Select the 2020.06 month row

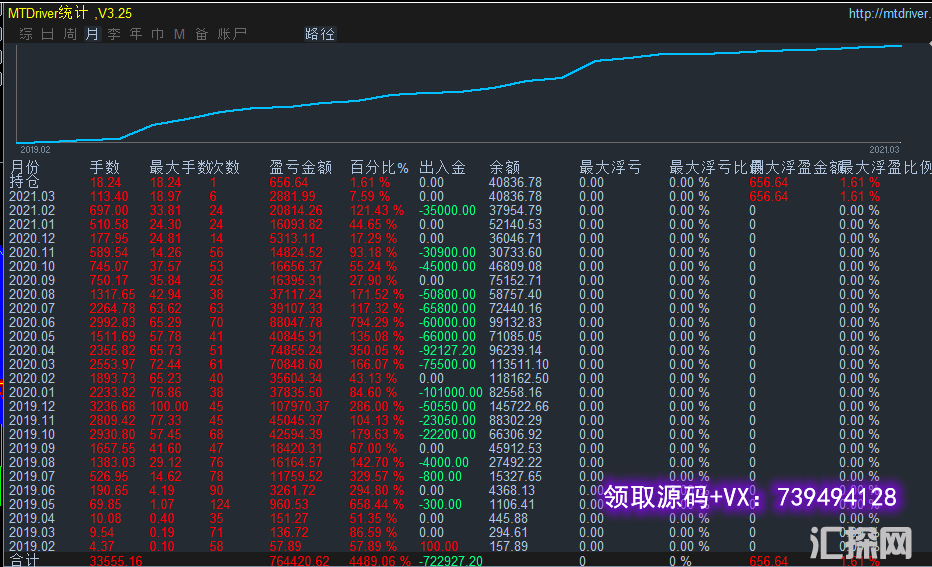click(x=32, y=322)
